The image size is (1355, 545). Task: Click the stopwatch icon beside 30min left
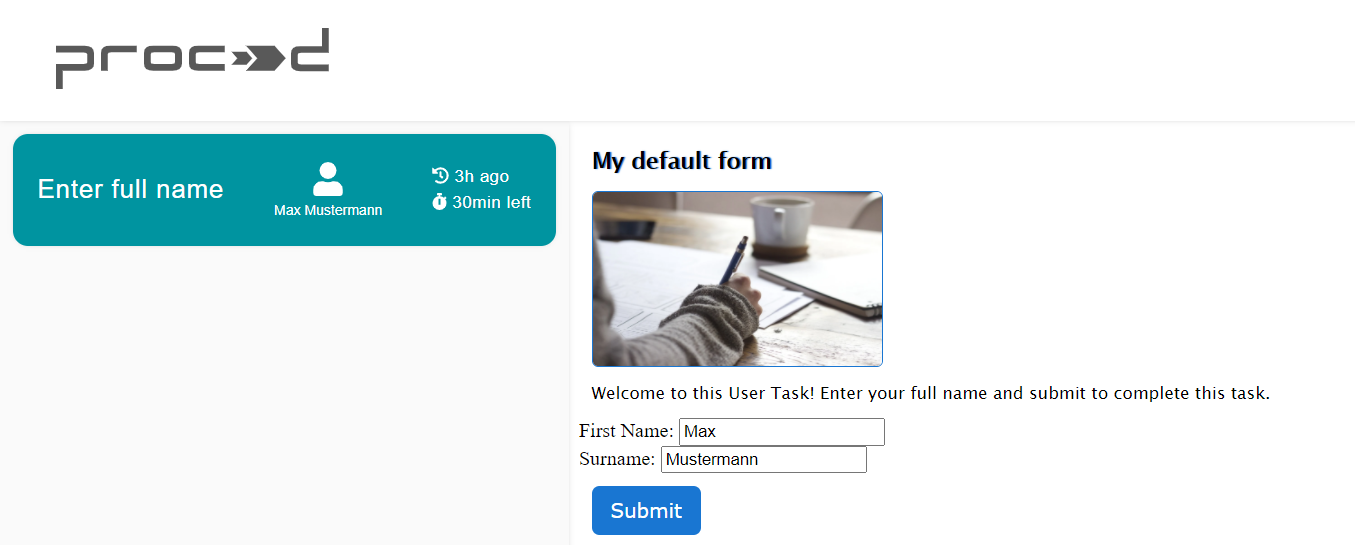[x=439, y=202]
